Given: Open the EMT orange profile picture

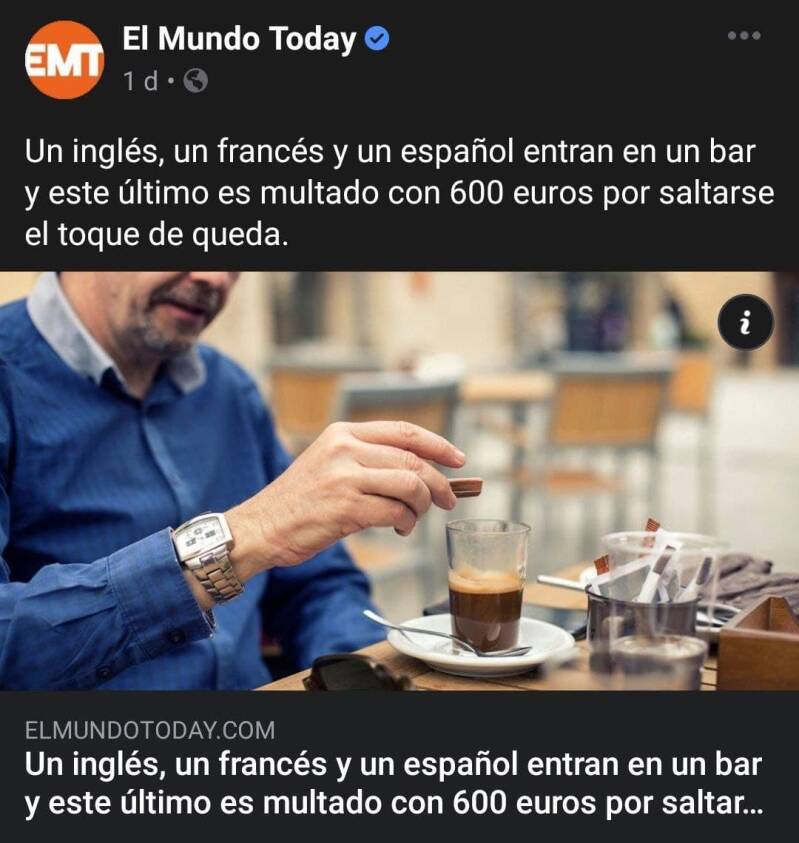Looking at the screenshot, I should (65, 60).
